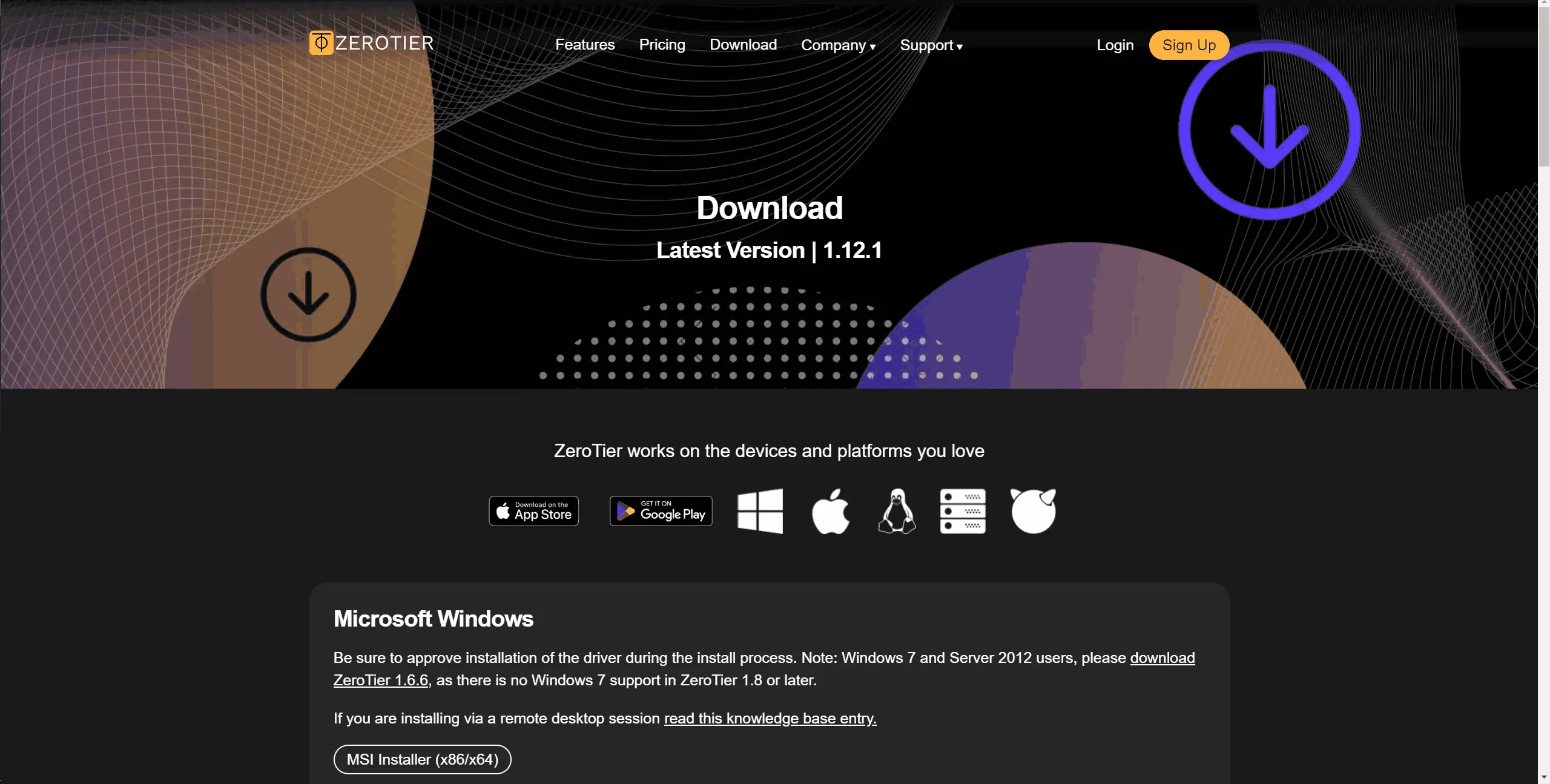Screen dimensions: 1550x784
Task: Expand the Support dropdown menu
Action: tap(931, 45)
